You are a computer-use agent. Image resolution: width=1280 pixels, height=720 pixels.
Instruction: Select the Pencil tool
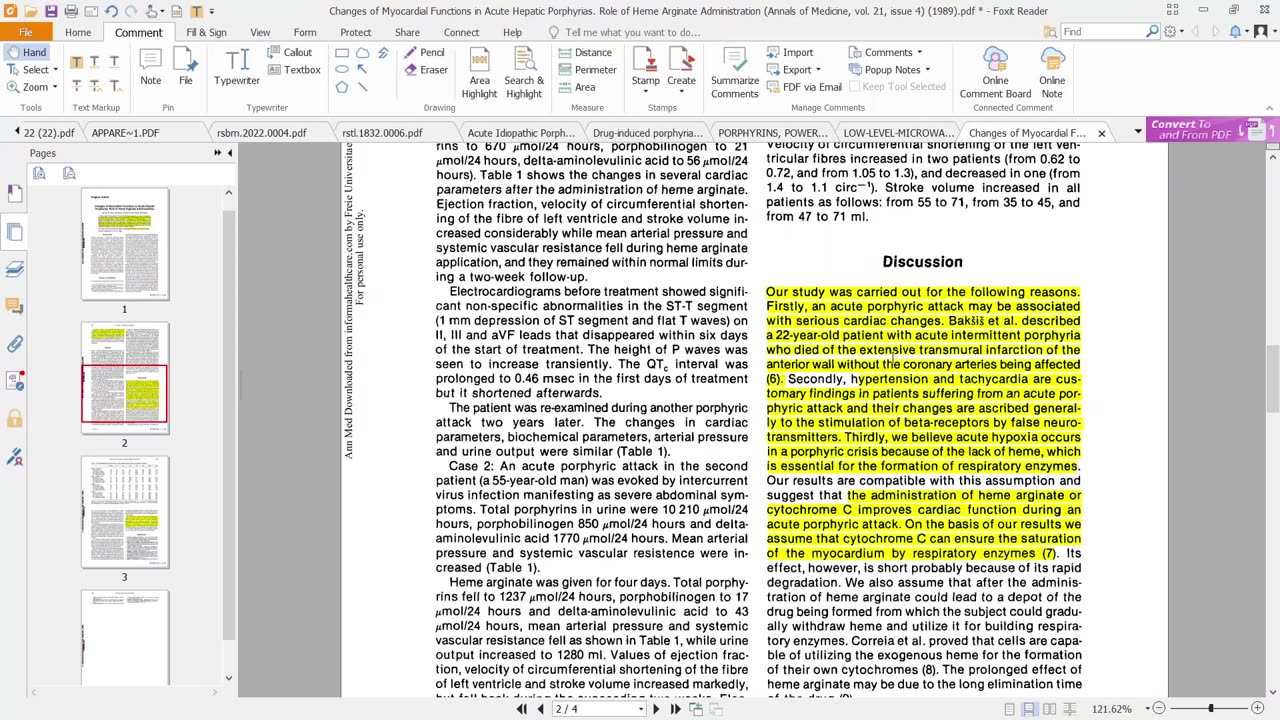click(424, 52)
